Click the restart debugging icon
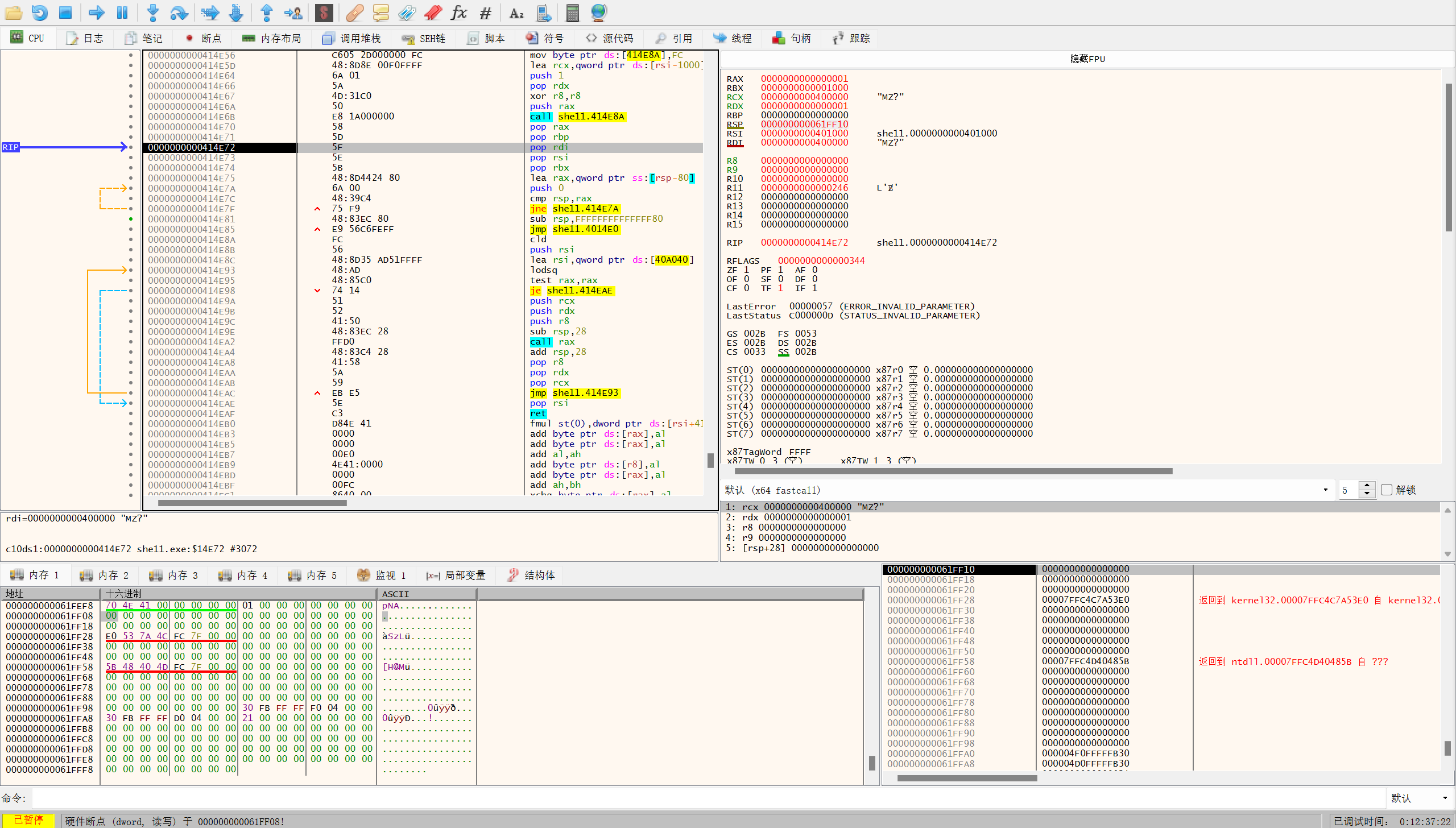This screenshot has width=1456, height=828. pyautogui.click(x=39, y=13)
